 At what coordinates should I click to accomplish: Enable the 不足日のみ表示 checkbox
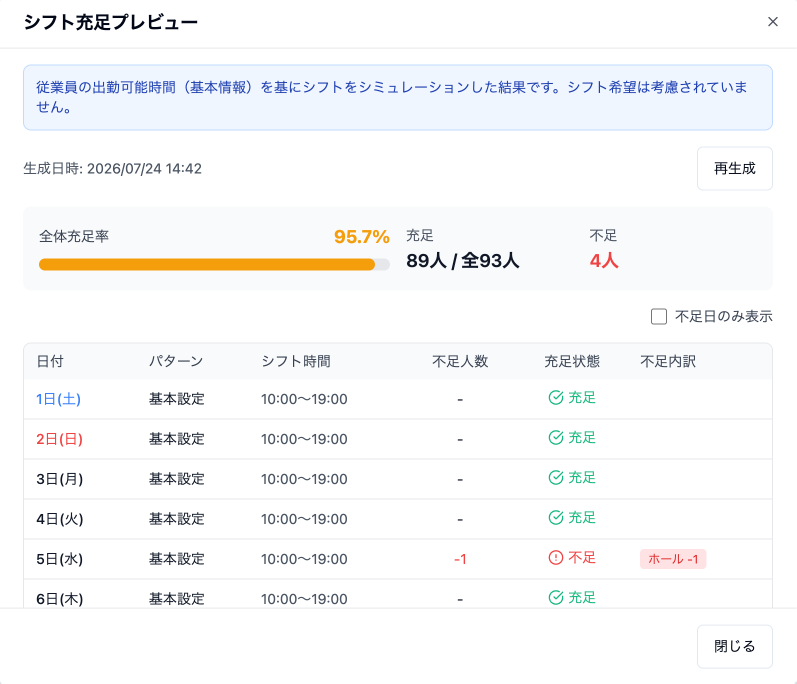tap(659, 317)
